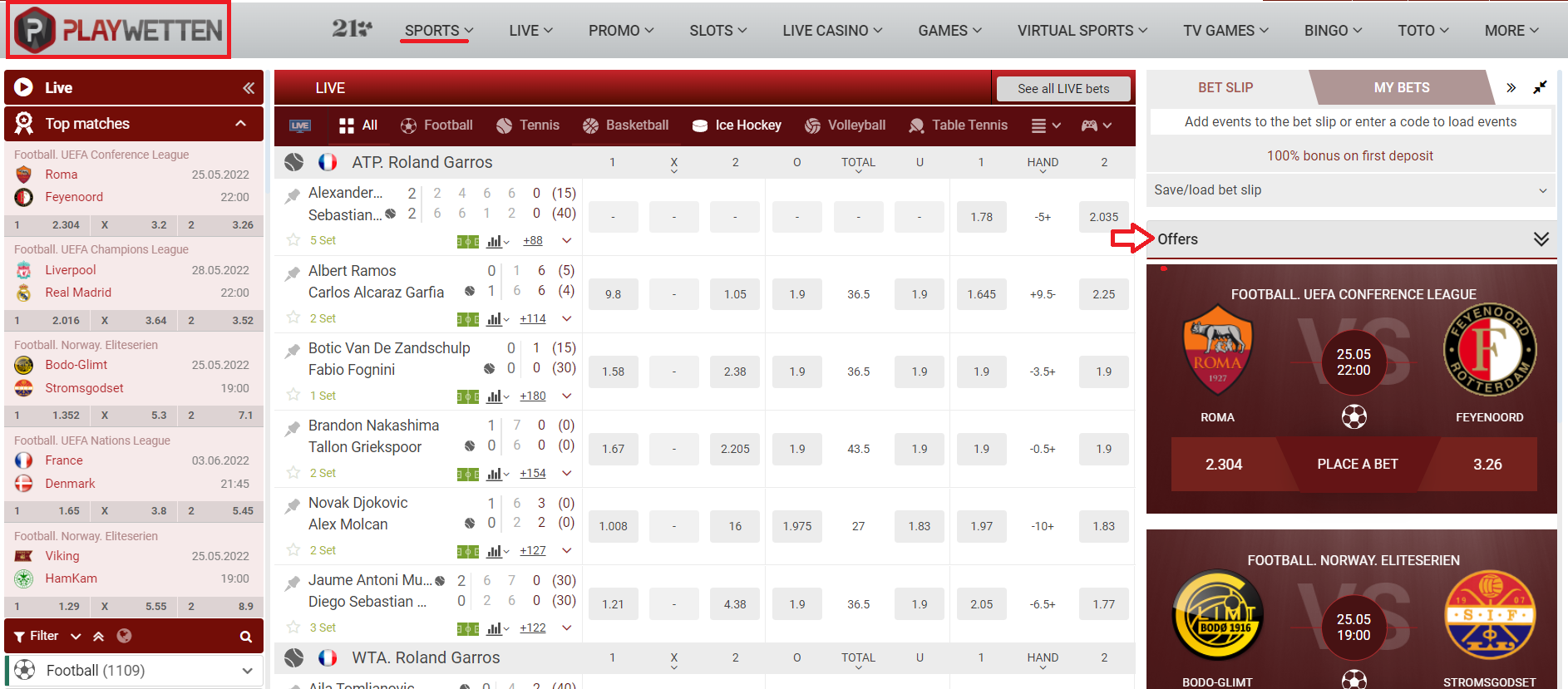
Task: Collapse the Live sidebar with double arrow
Action: (248, 87)
